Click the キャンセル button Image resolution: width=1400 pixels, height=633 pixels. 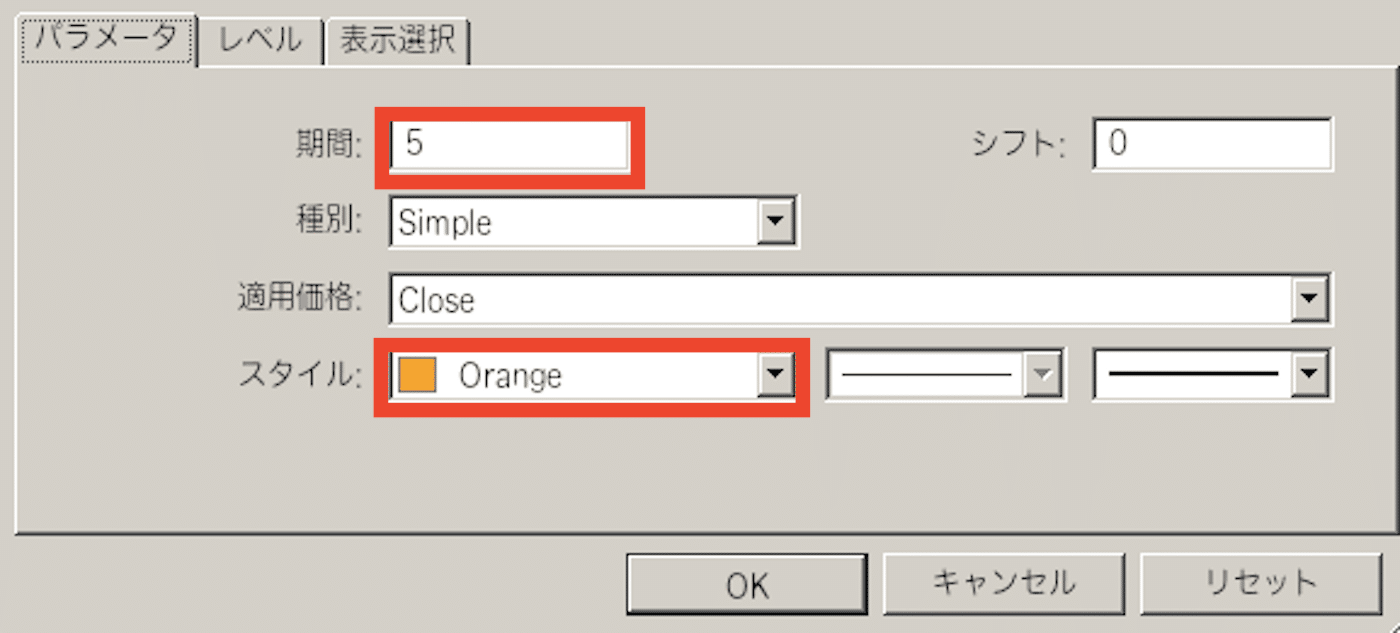tap(1003, 583)
